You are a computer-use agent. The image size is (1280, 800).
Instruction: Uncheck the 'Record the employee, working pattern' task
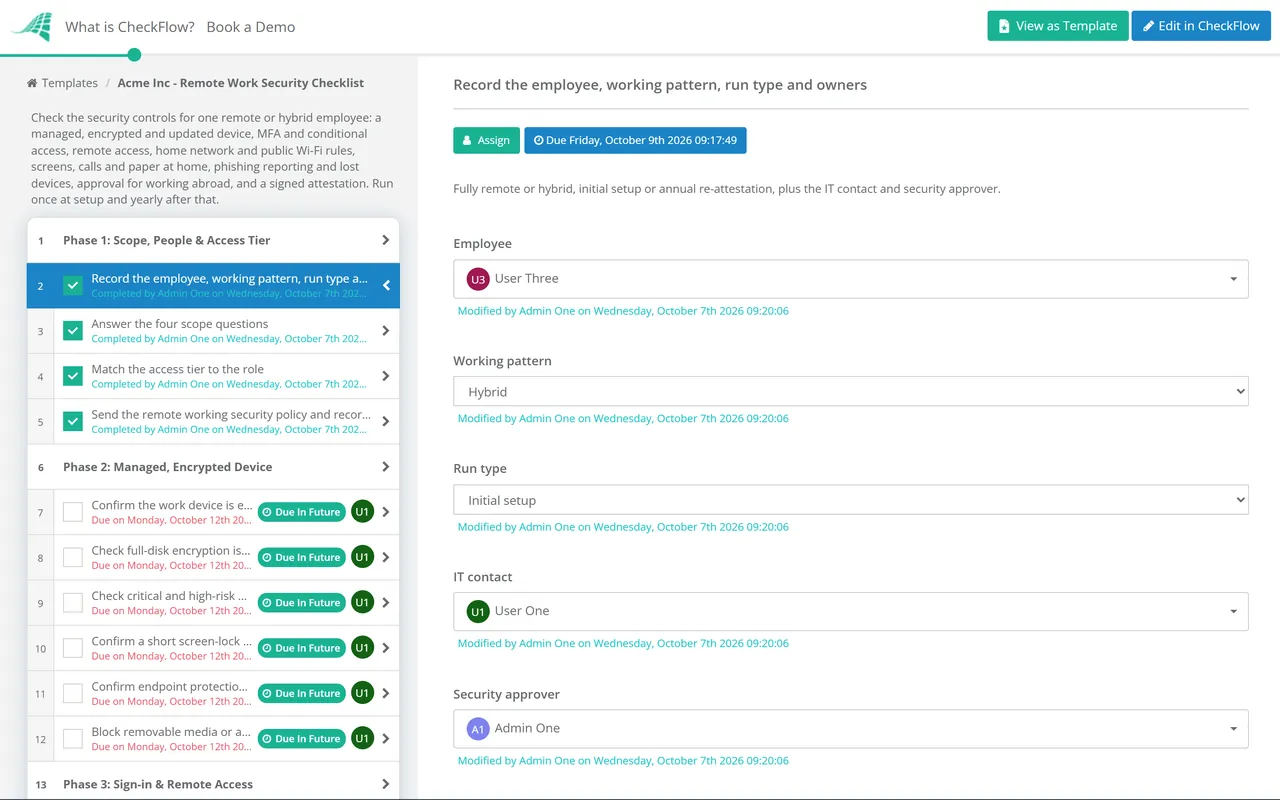pos(73,286)
